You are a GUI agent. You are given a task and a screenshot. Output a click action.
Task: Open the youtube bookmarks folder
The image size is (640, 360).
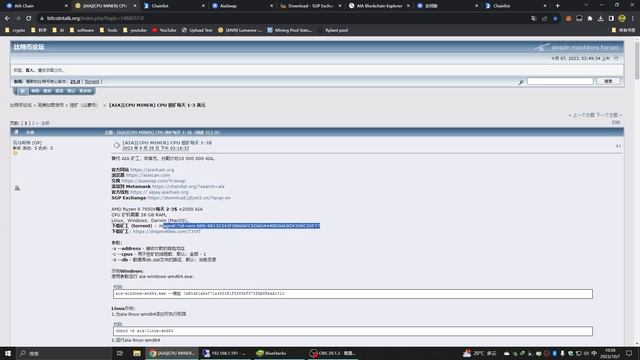coord(135,30)
